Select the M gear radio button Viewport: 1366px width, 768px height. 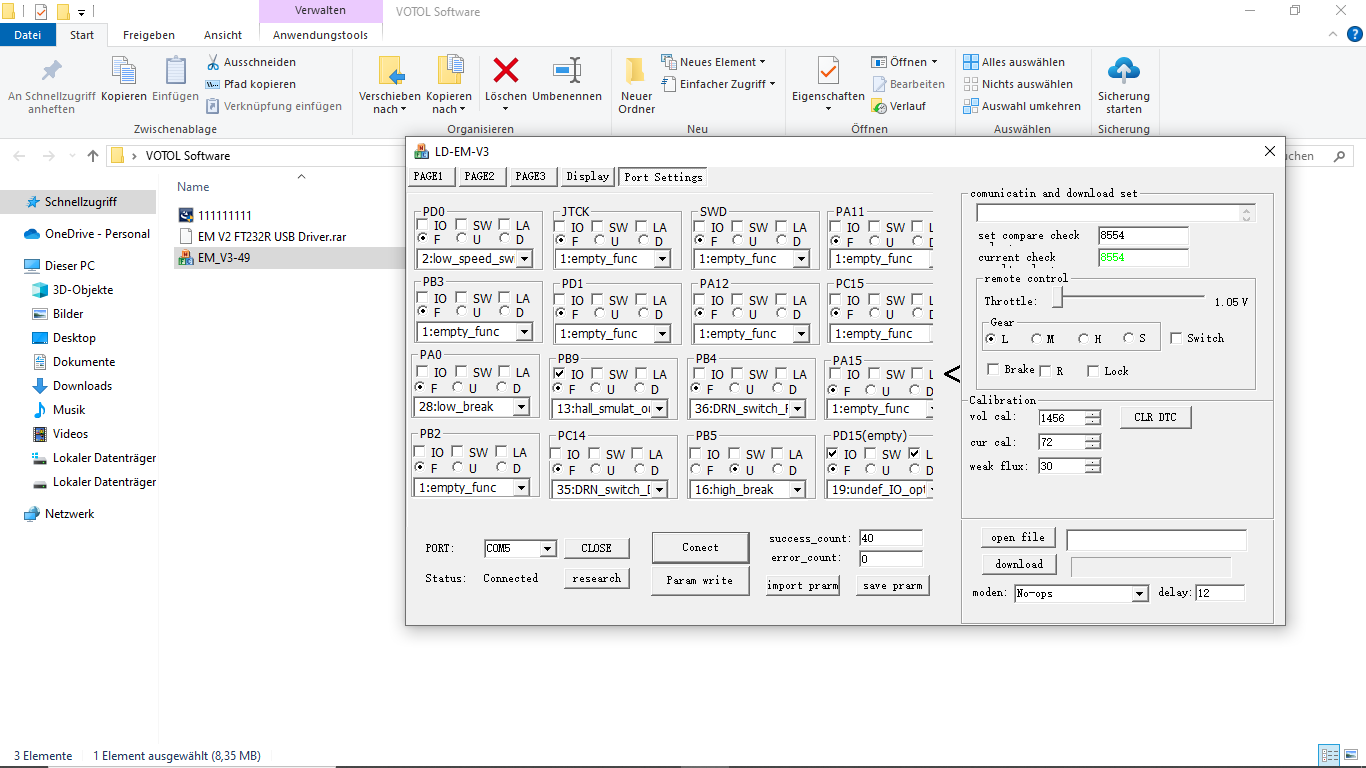[1036, 339]
